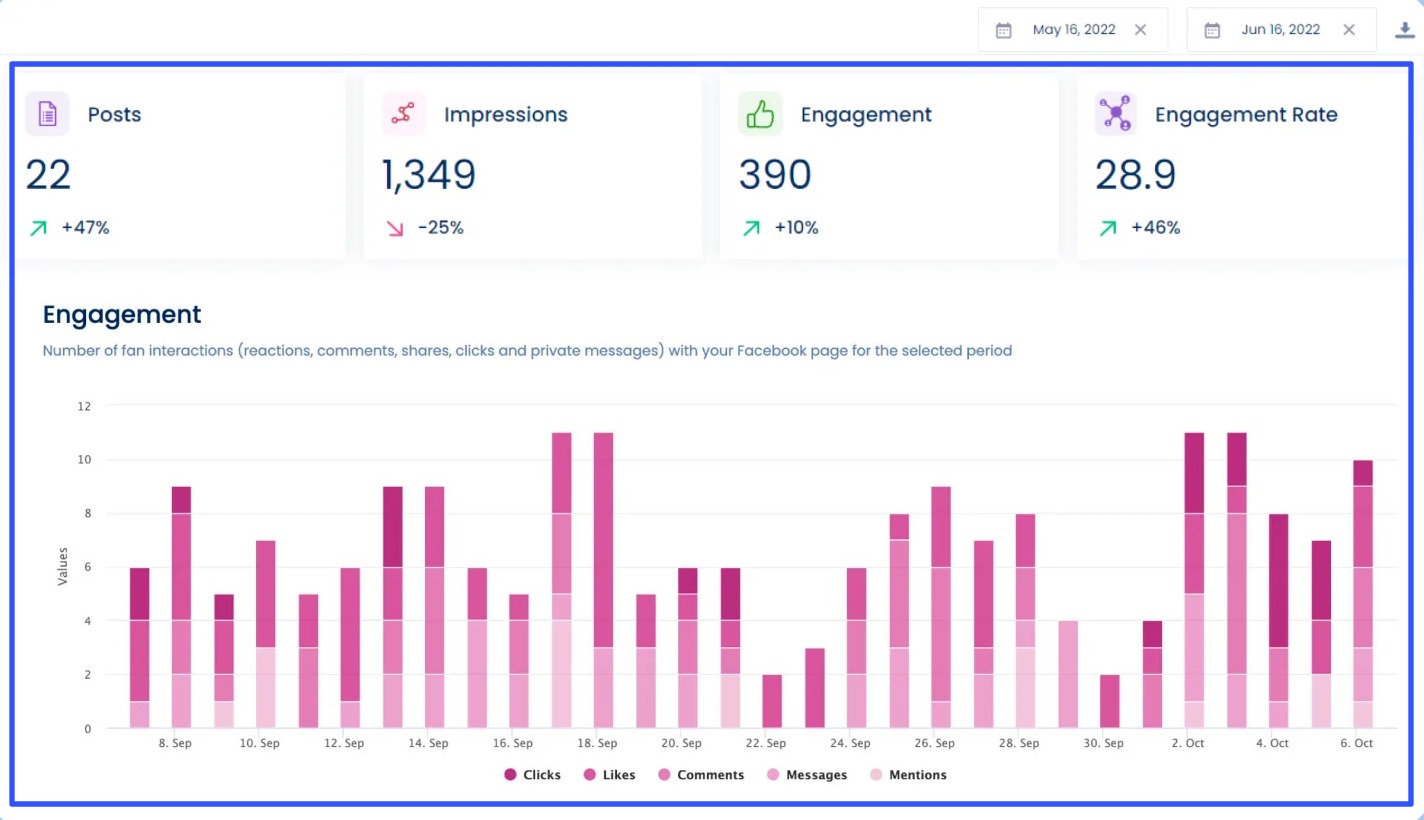Click the Impressions scatter-chart icon
1424x820 pixels.
[x=403, y=114]
